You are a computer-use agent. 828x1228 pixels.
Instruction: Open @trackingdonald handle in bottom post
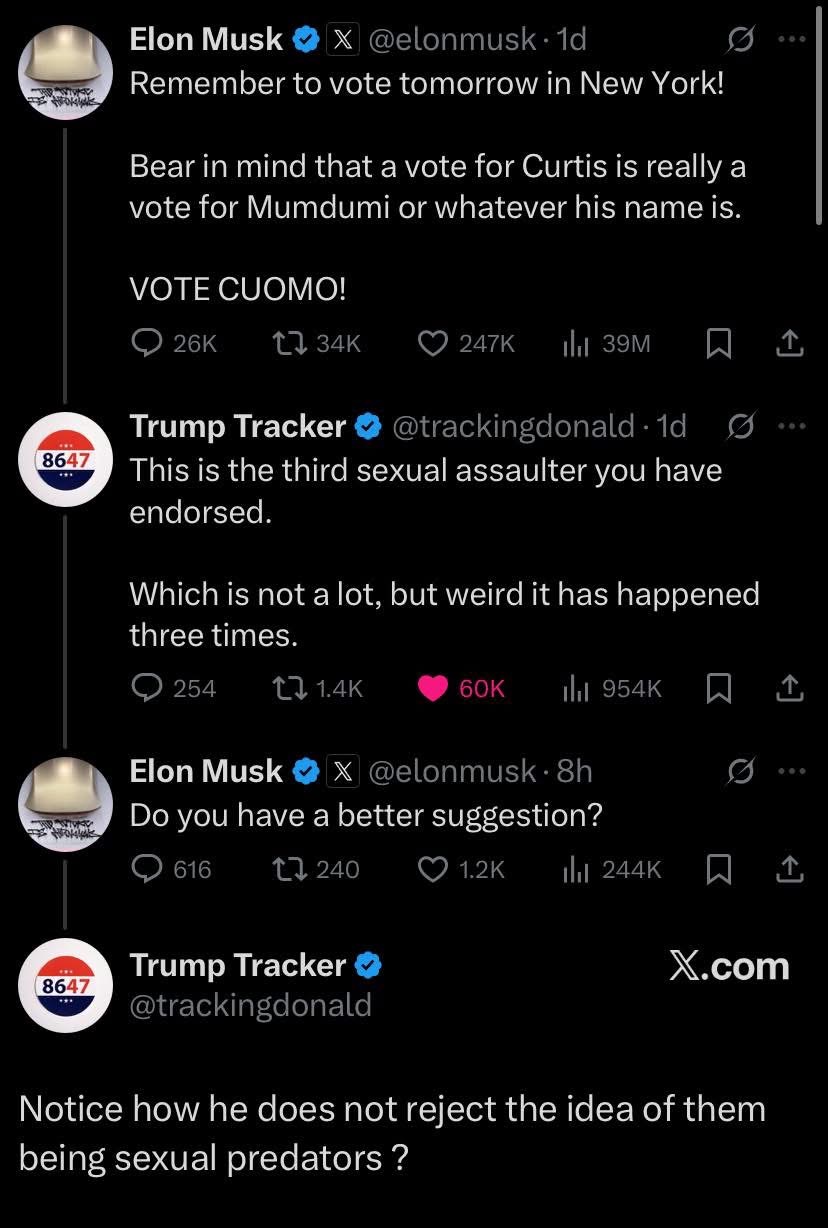250,1004
